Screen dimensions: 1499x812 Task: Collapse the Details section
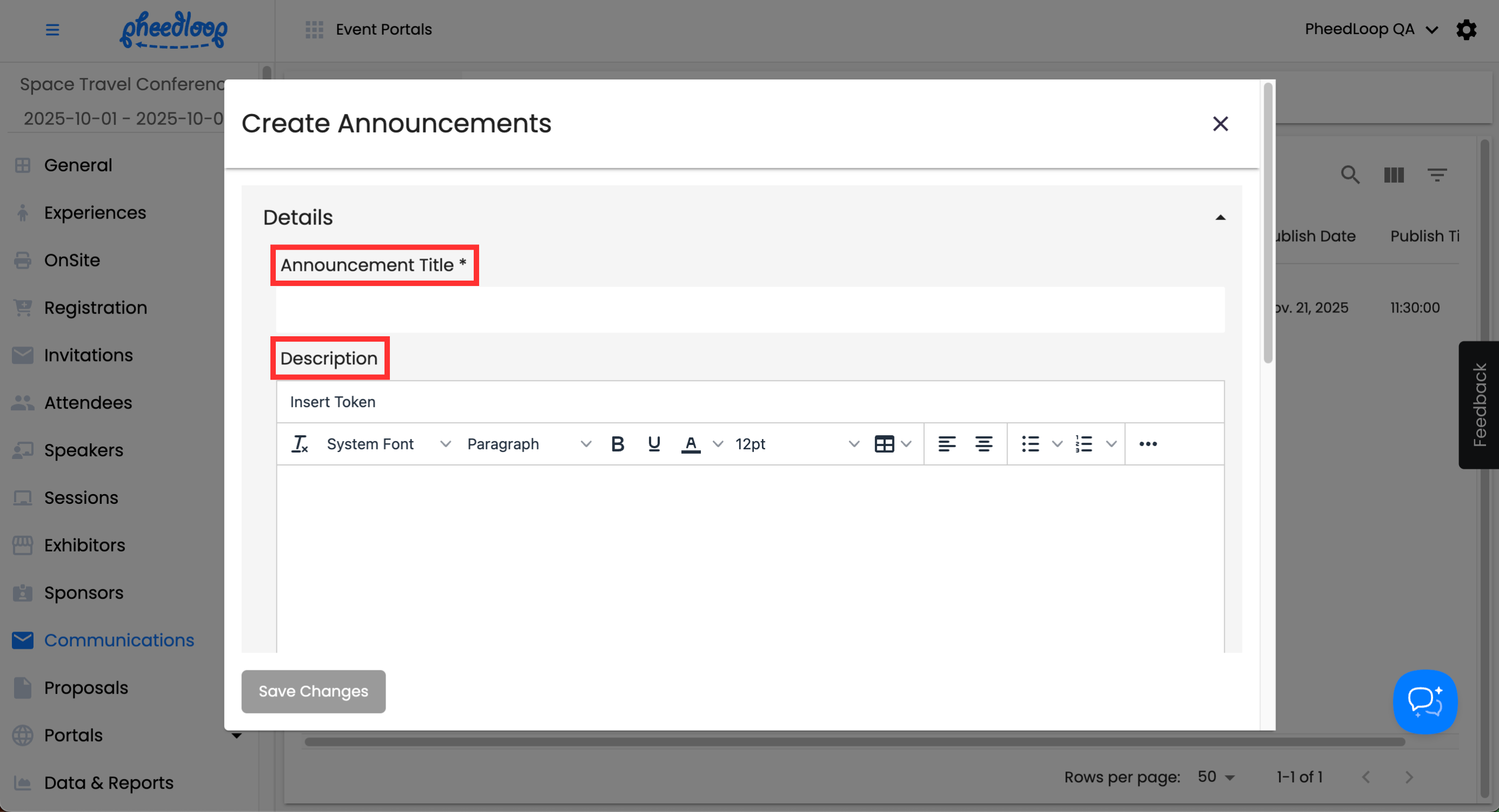point(1221,217)
